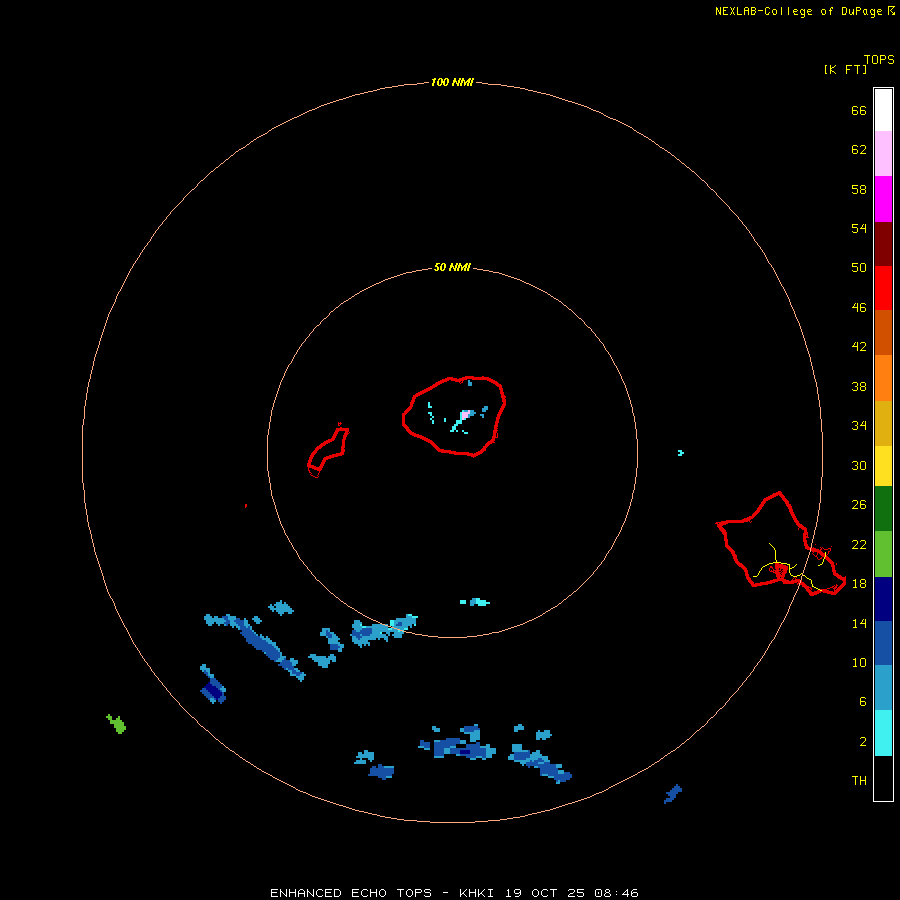Click the white 66 kft legend swatch
Screen dimensions: 900x900
pyautogui.click(x=883, y=110)
